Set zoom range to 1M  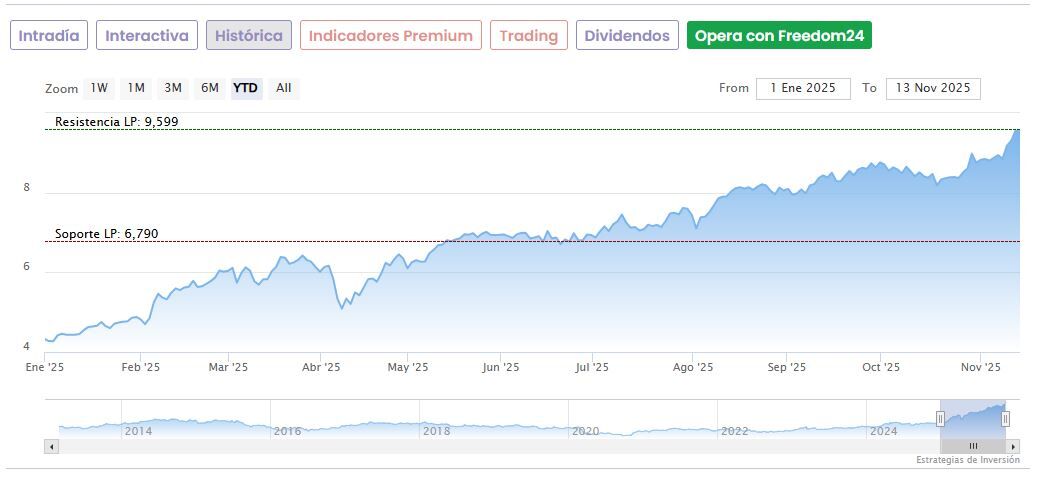click(136, 88)
